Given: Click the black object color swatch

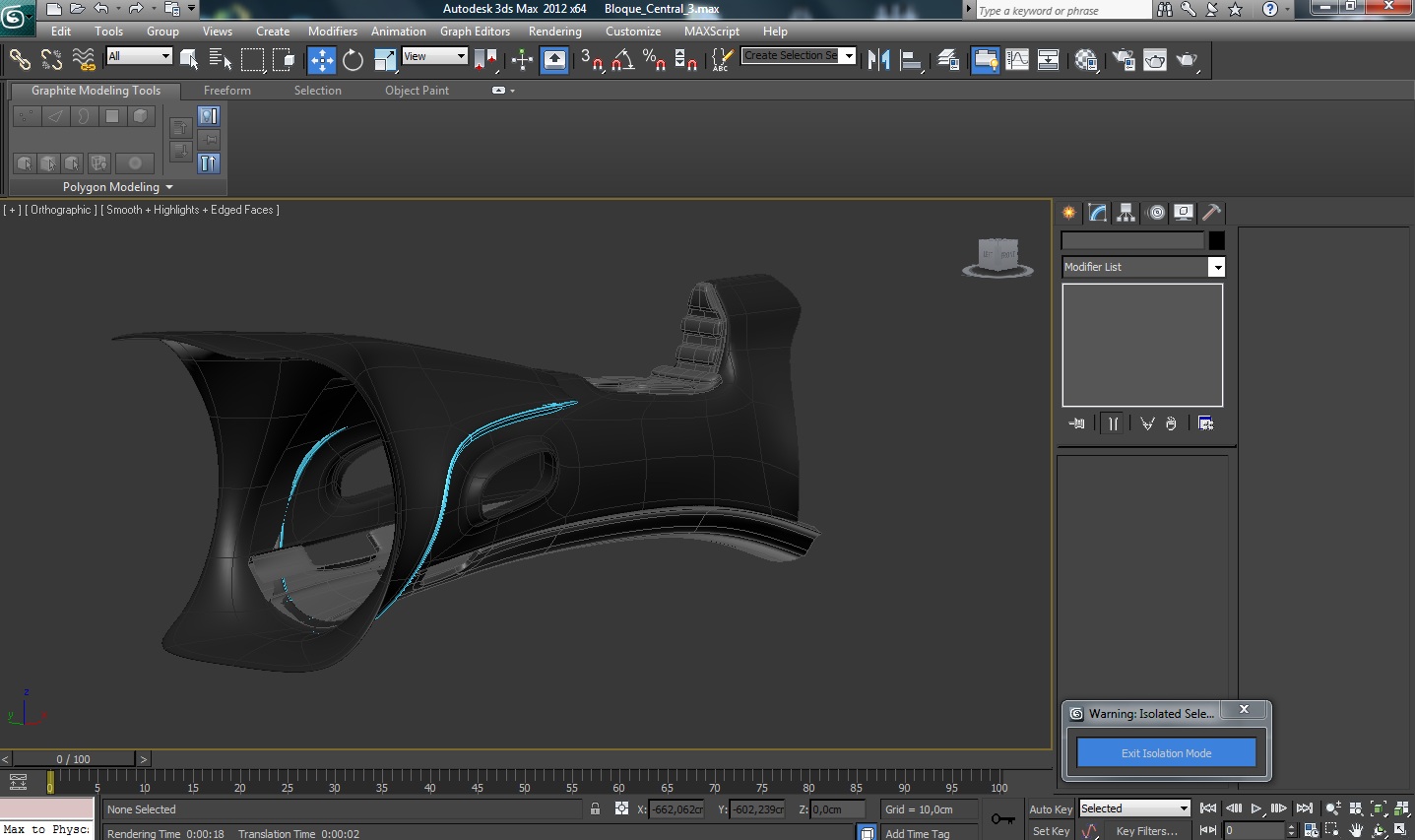Looking at the screenshot, I should 1217,240.
